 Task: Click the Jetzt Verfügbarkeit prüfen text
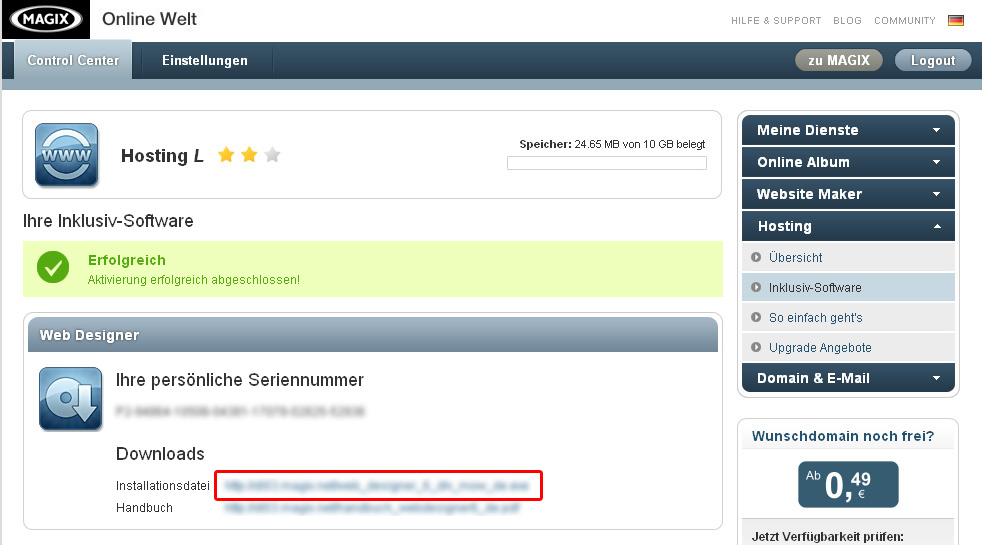(x=827, y=537)
